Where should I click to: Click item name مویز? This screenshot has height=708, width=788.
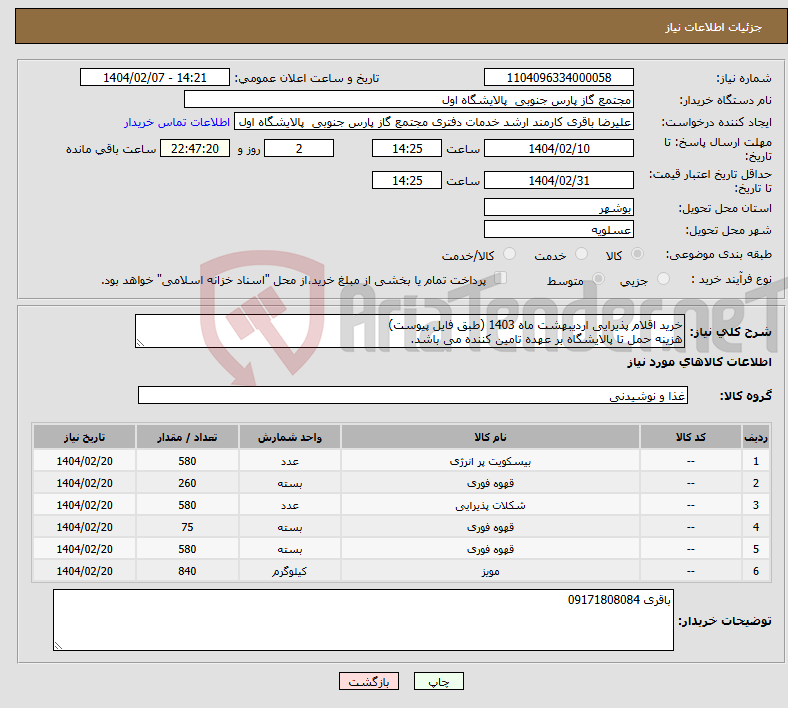click(x=490, y=571)
